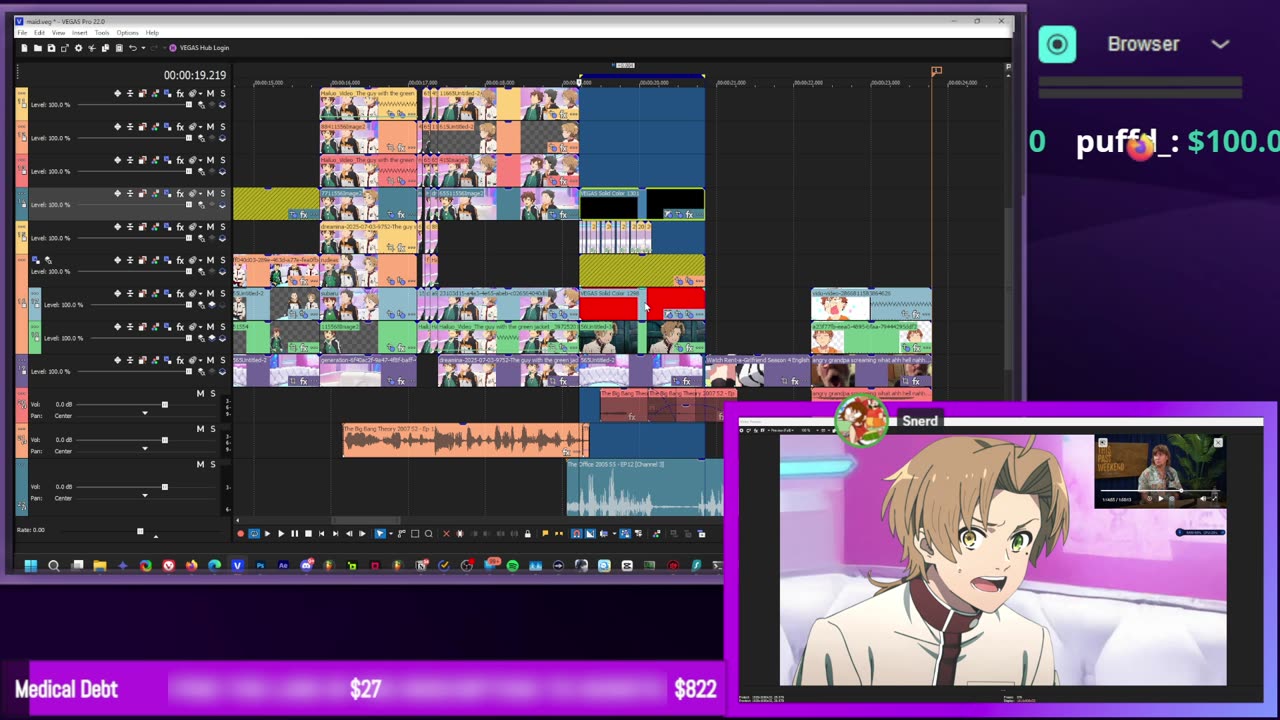Toggle automatic crossfades
This screenshot has height=720, width=1280.
click(x=590, y=534)
